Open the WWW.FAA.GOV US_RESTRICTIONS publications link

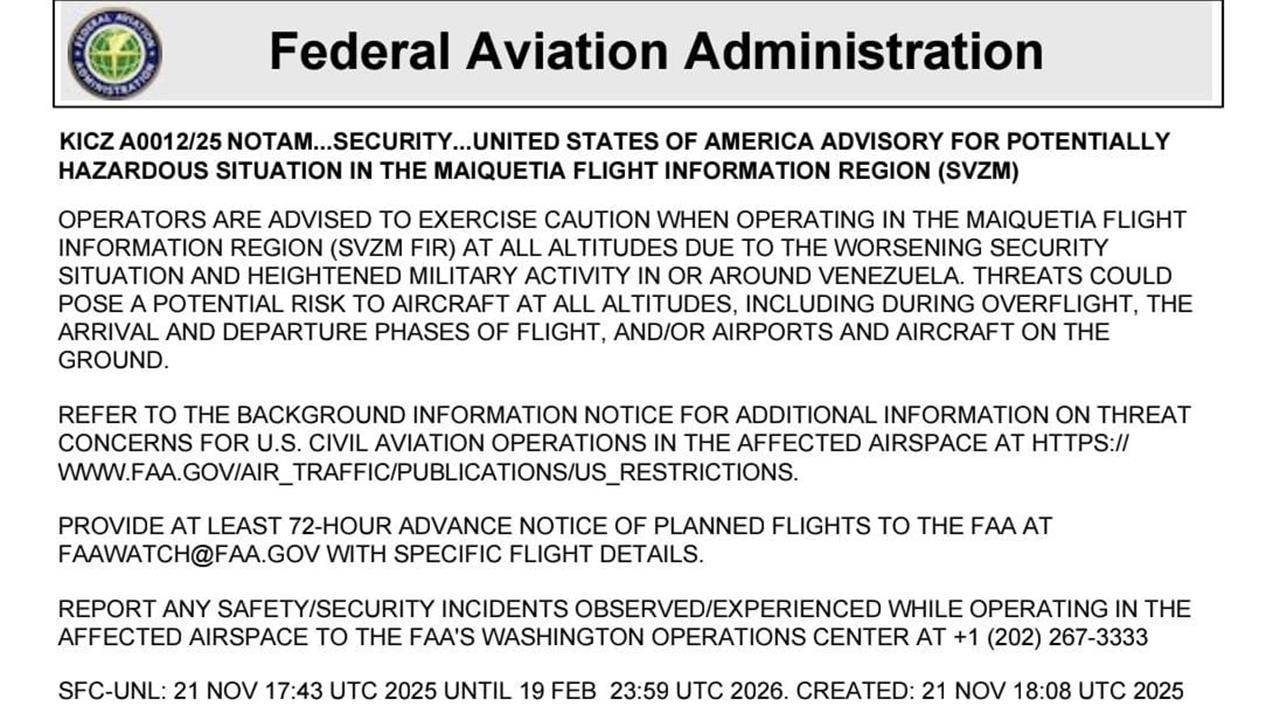pyautogui.click(x=428, y=473)
